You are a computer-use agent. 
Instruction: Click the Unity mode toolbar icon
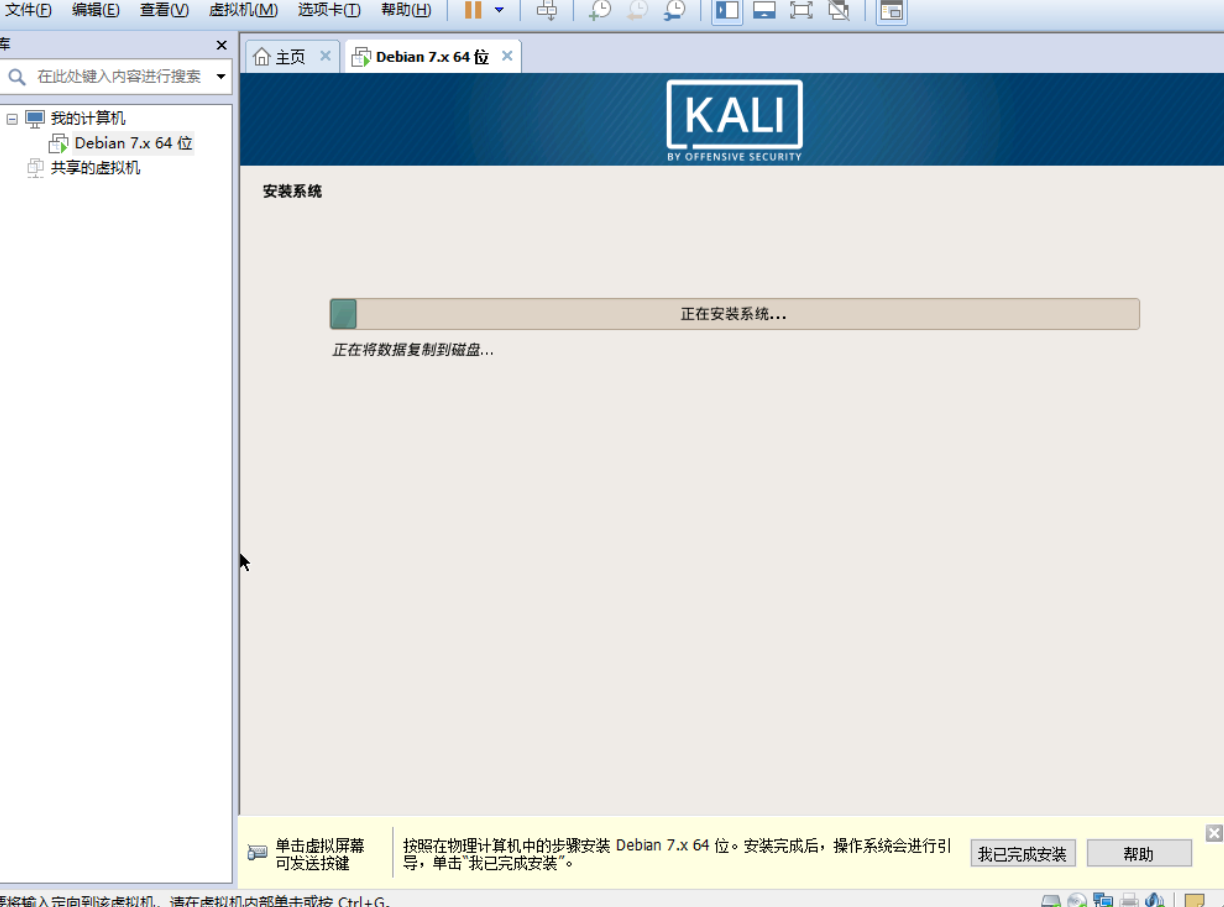839,11
